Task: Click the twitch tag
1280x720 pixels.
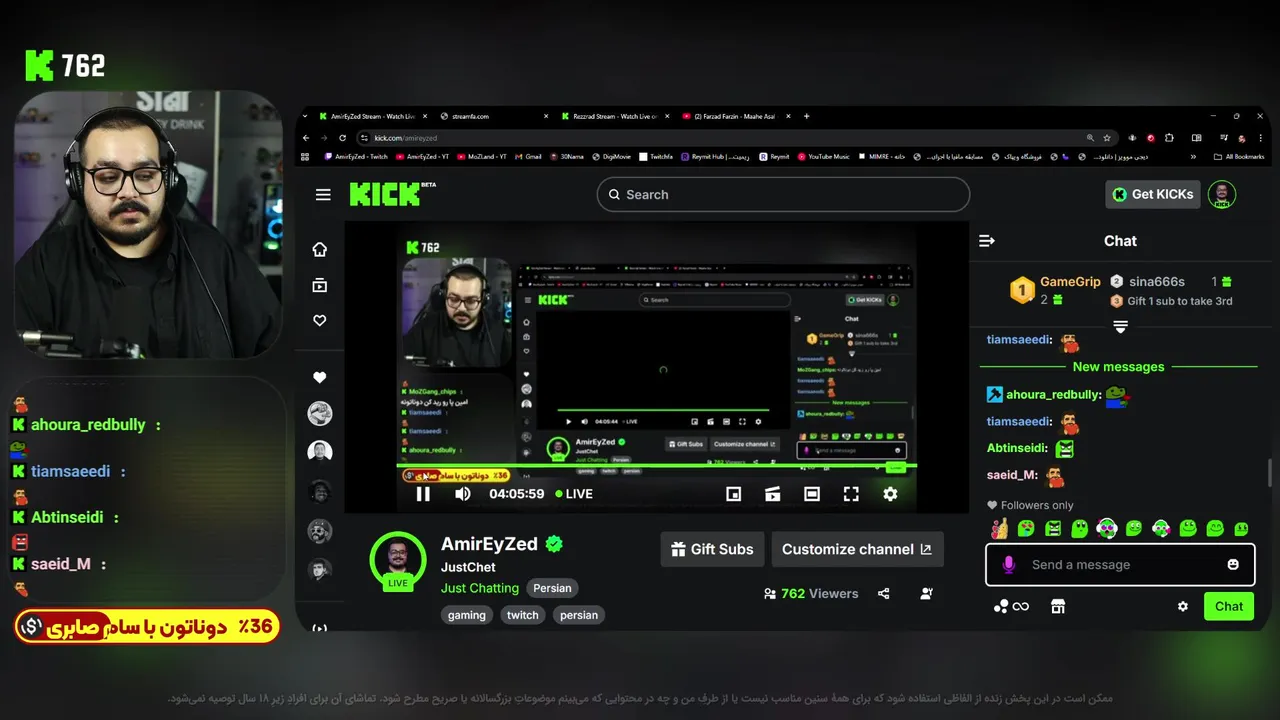Action: [522, 615]
